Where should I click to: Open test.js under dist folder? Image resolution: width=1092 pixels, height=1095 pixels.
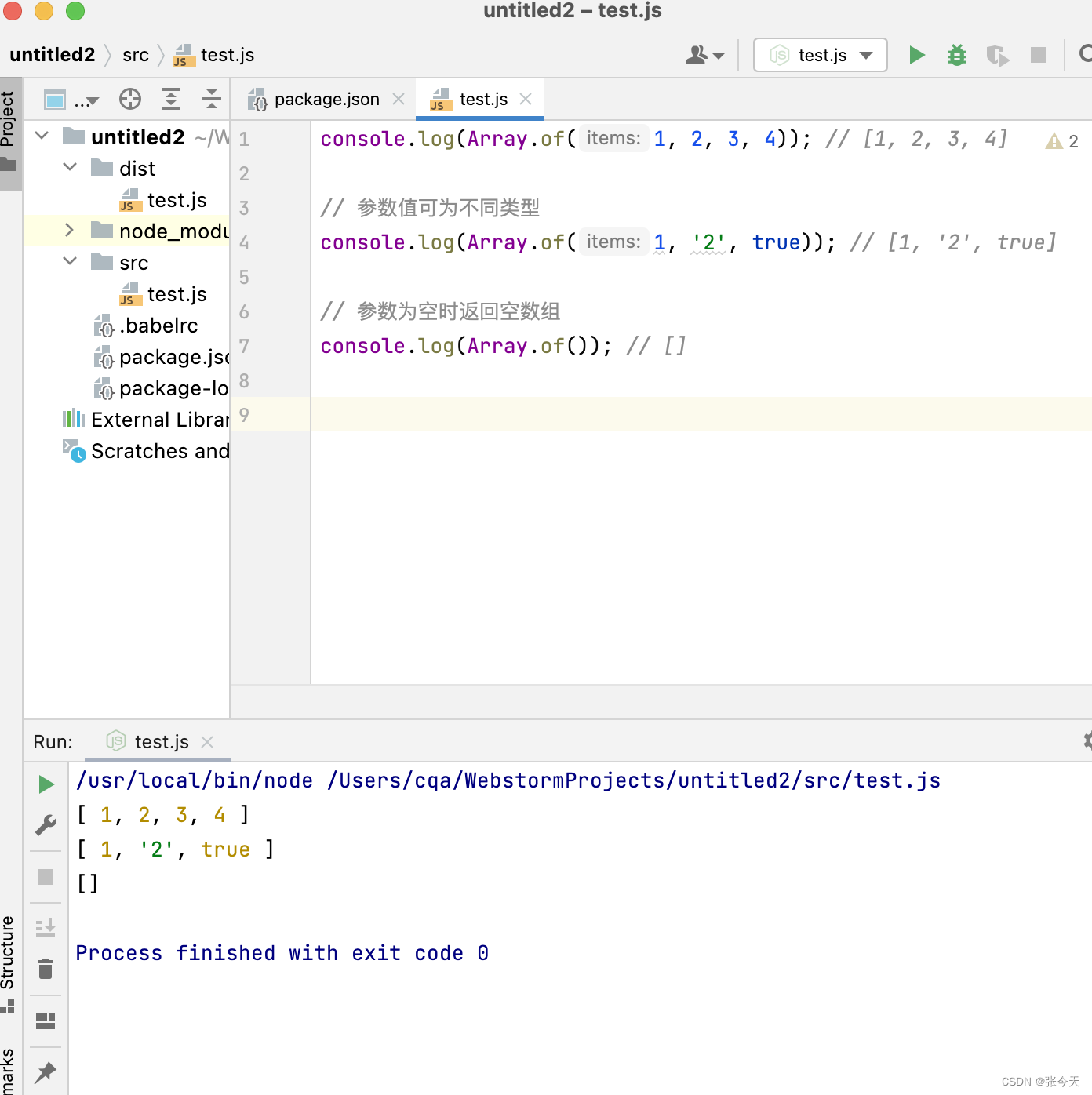tap(163, 200)
